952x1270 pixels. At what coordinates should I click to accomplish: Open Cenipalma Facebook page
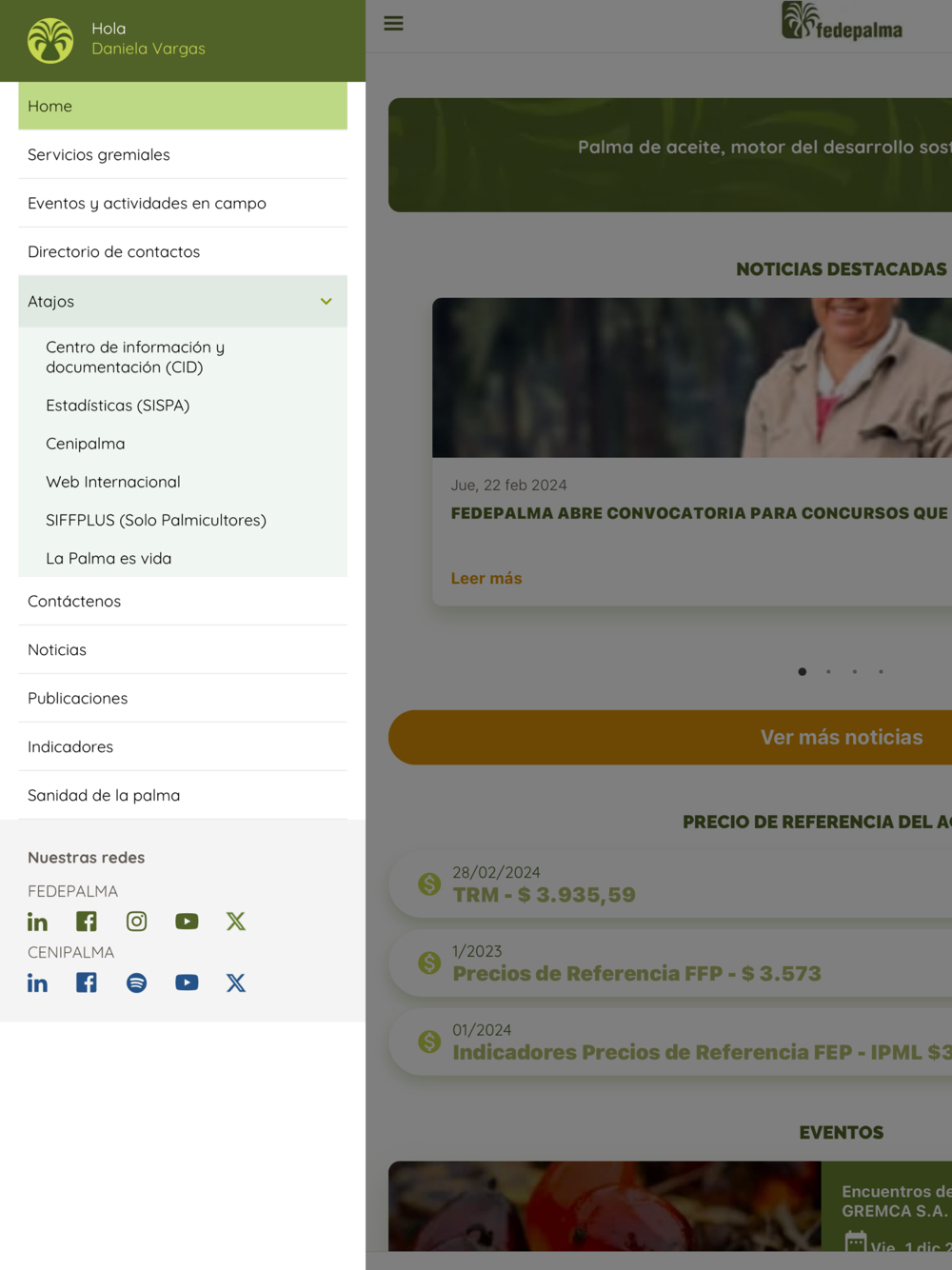coord(87,982)
